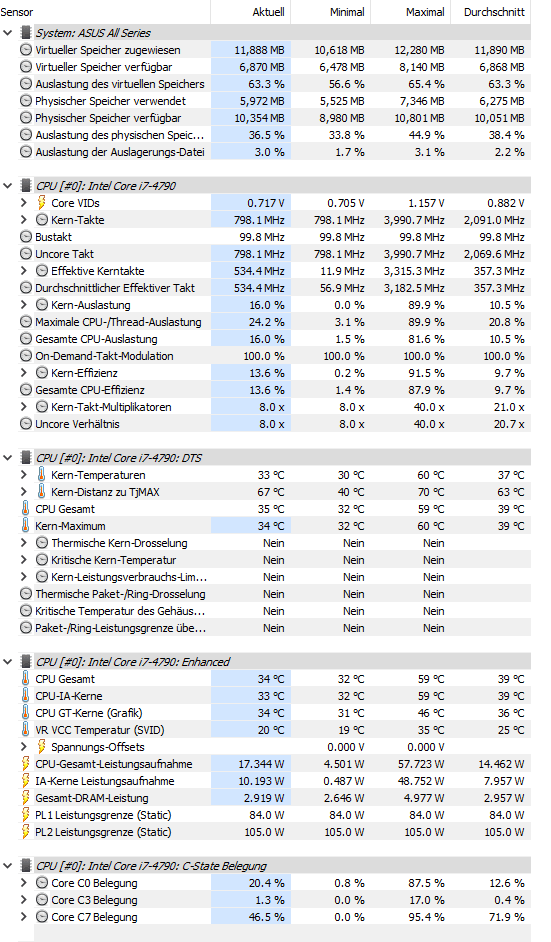Click the VR VCC Temperatur thermometer icon
The height and width of the screenshot is (942, 551).
(26, 730)
